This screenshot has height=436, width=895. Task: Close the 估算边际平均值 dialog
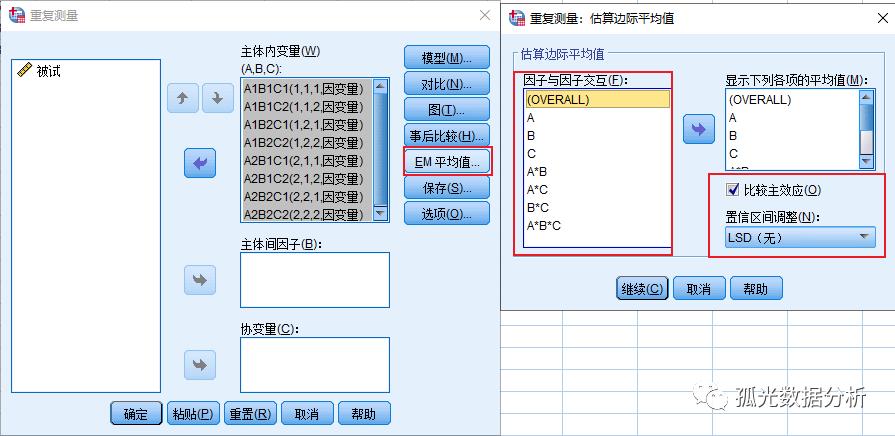coord(882,18)
